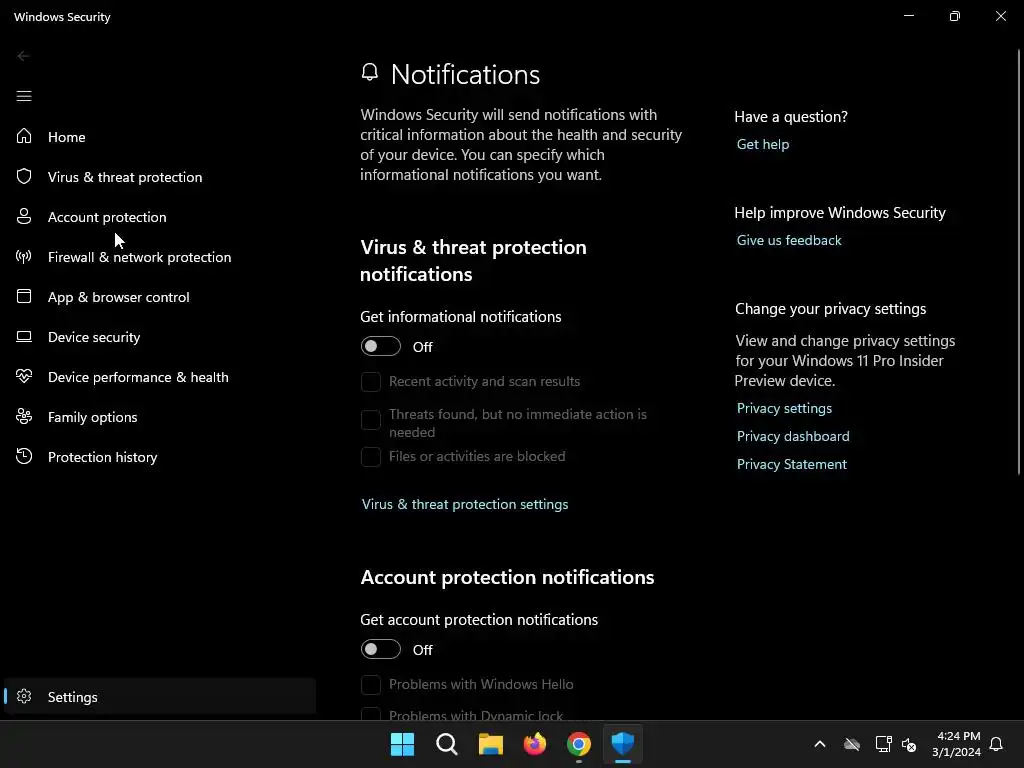Launch File Explorer from the taskbar
This screenshot has width=1024, height=768.
pos(490,744)
